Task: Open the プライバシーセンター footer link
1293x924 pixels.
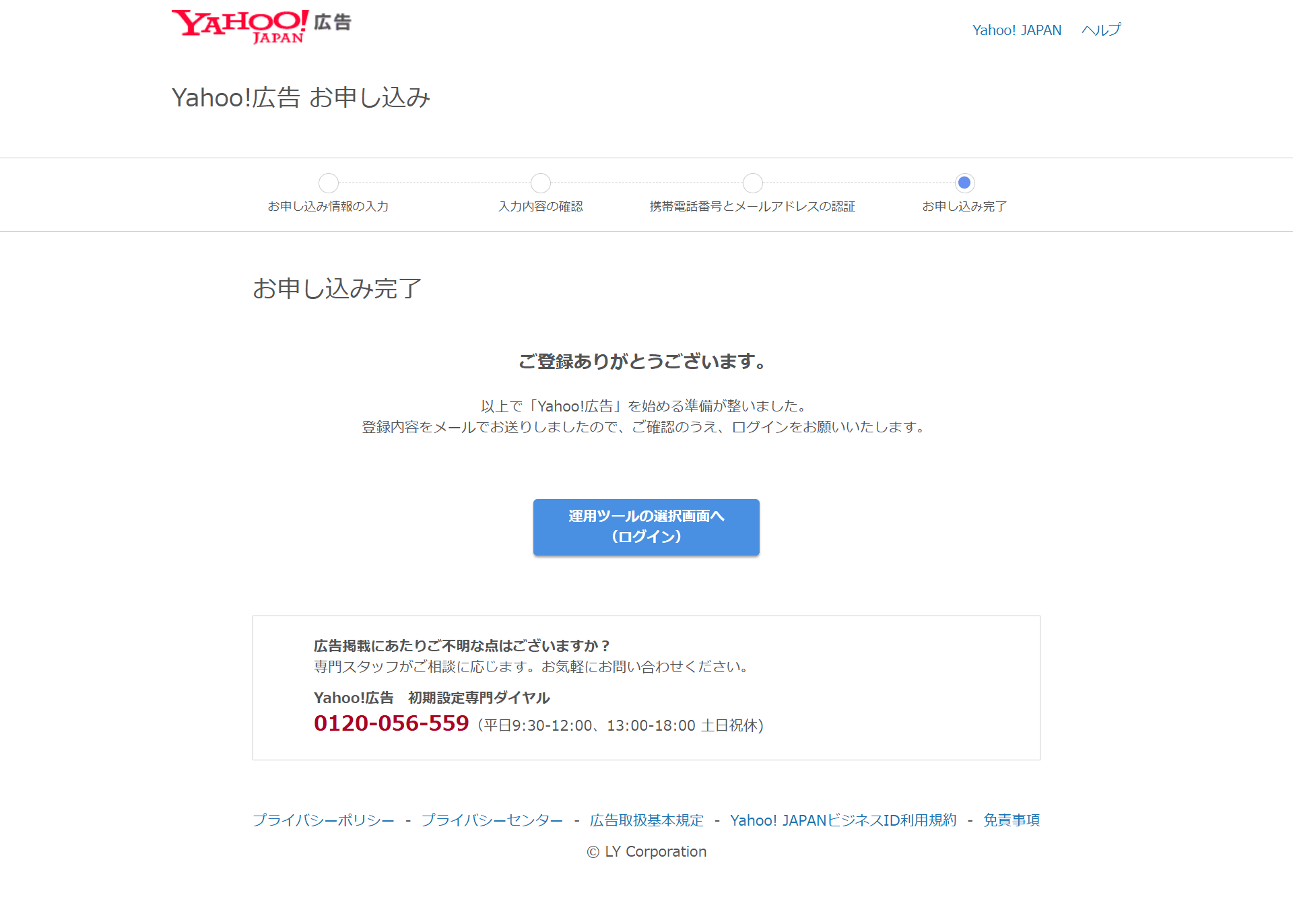Action: 492,820
